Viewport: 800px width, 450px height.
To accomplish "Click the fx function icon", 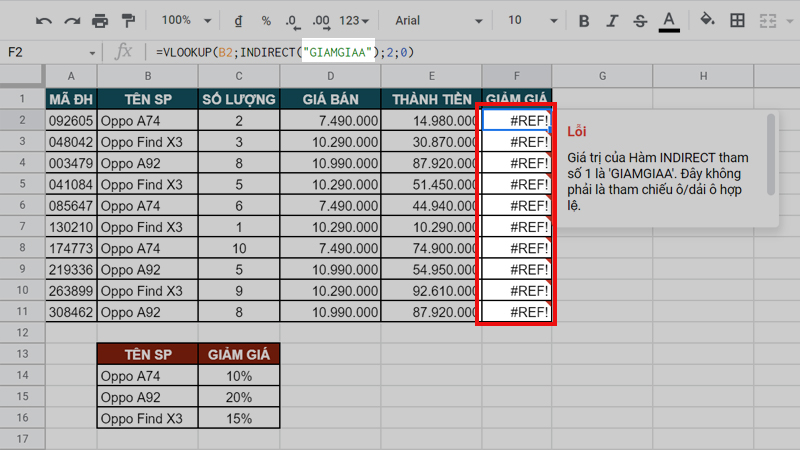I will pos(123,52).
